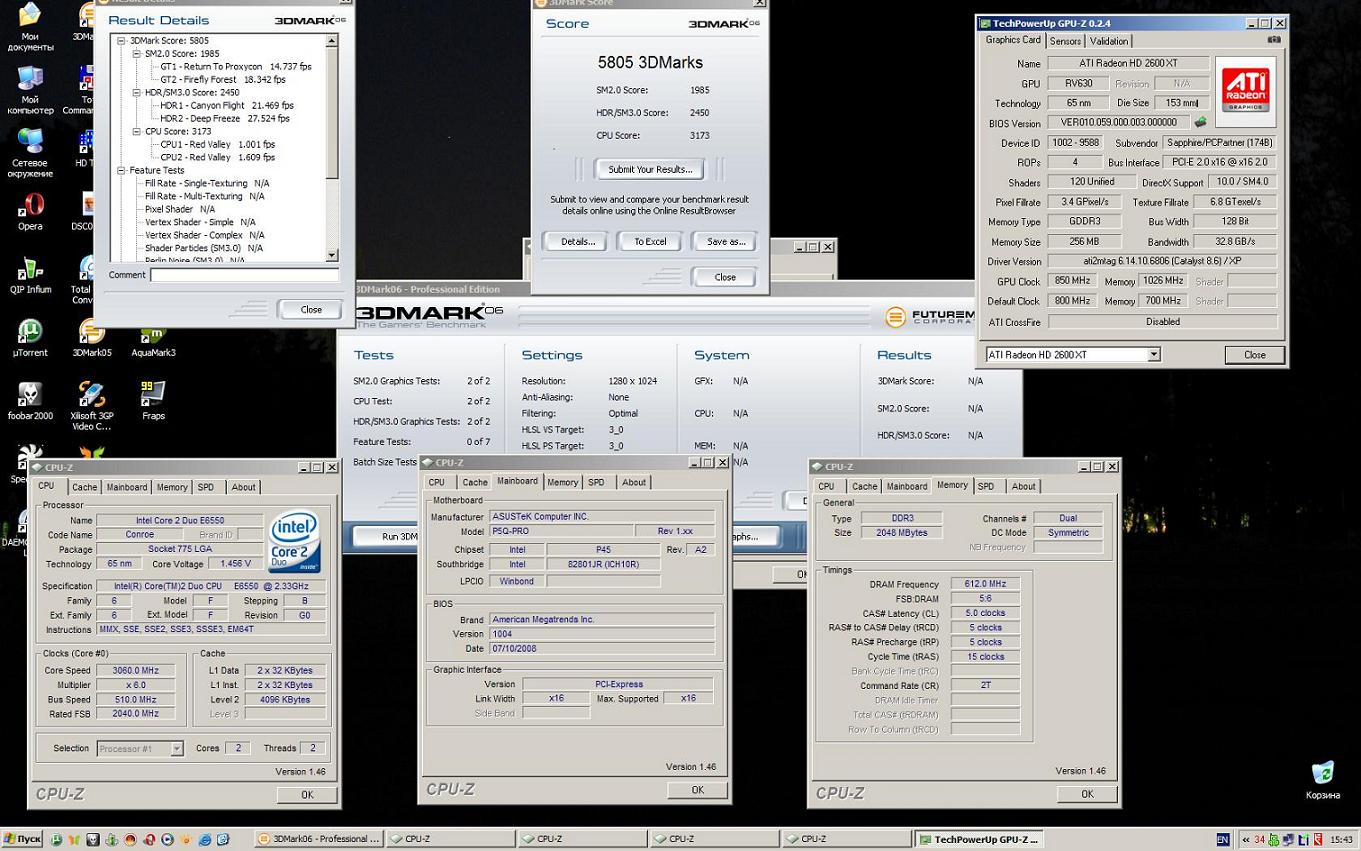
Task: Collapse the Feature Tests tree node
Action: (121, 171)
